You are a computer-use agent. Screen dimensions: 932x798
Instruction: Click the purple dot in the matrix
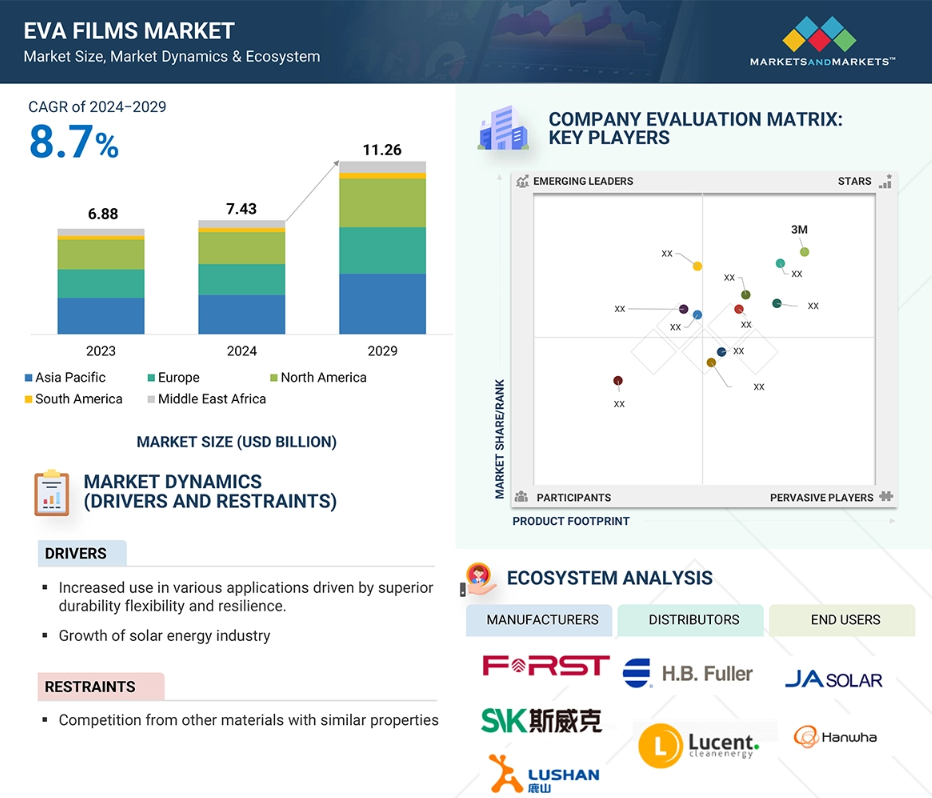click(684, 309)
